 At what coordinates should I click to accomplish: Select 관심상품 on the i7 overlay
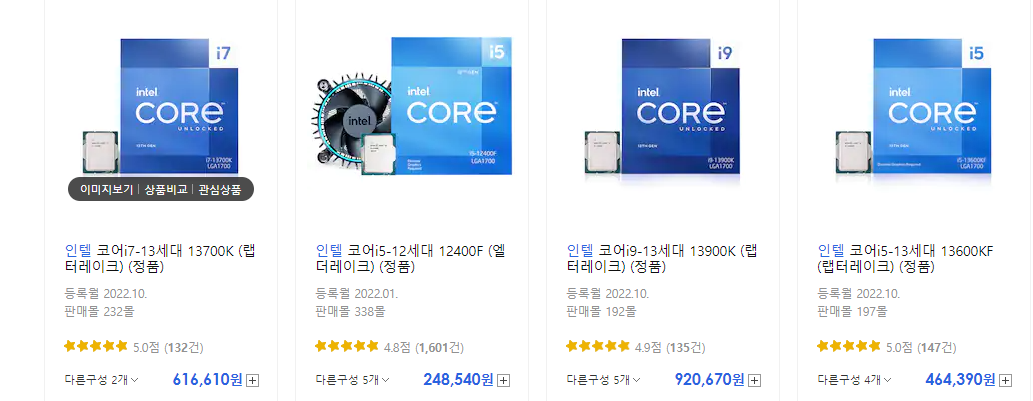[x=220, y=190]
